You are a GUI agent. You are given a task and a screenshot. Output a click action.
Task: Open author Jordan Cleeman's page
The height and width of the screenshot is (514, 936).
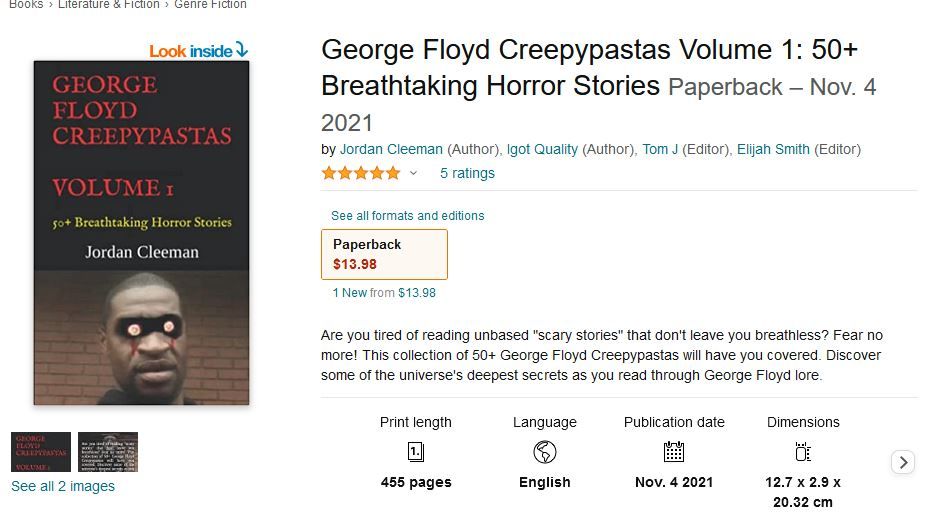(391, 149)
